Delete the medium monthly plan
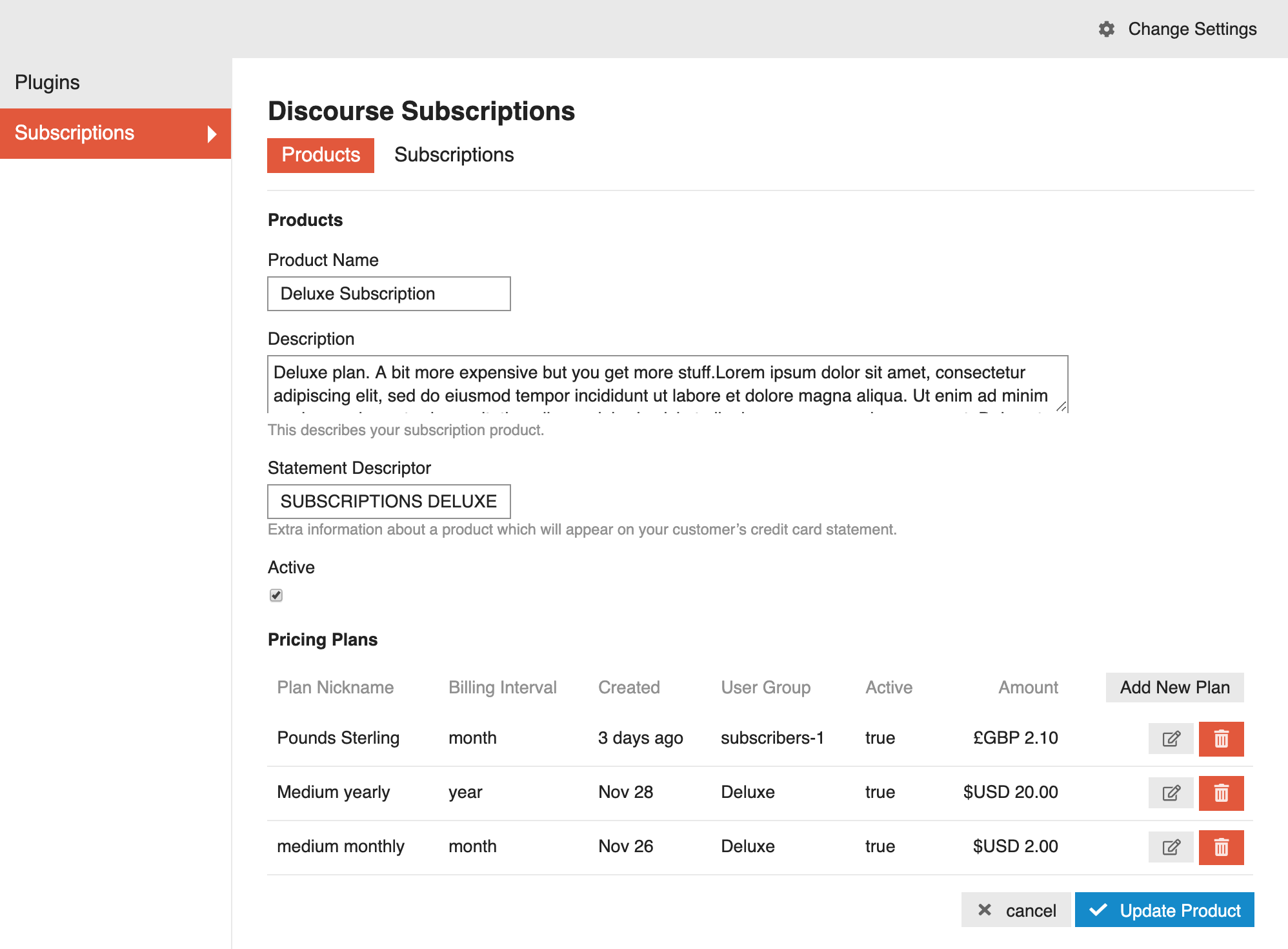This screenshot has height=949, width=1288. click(x=1221, y=847)
